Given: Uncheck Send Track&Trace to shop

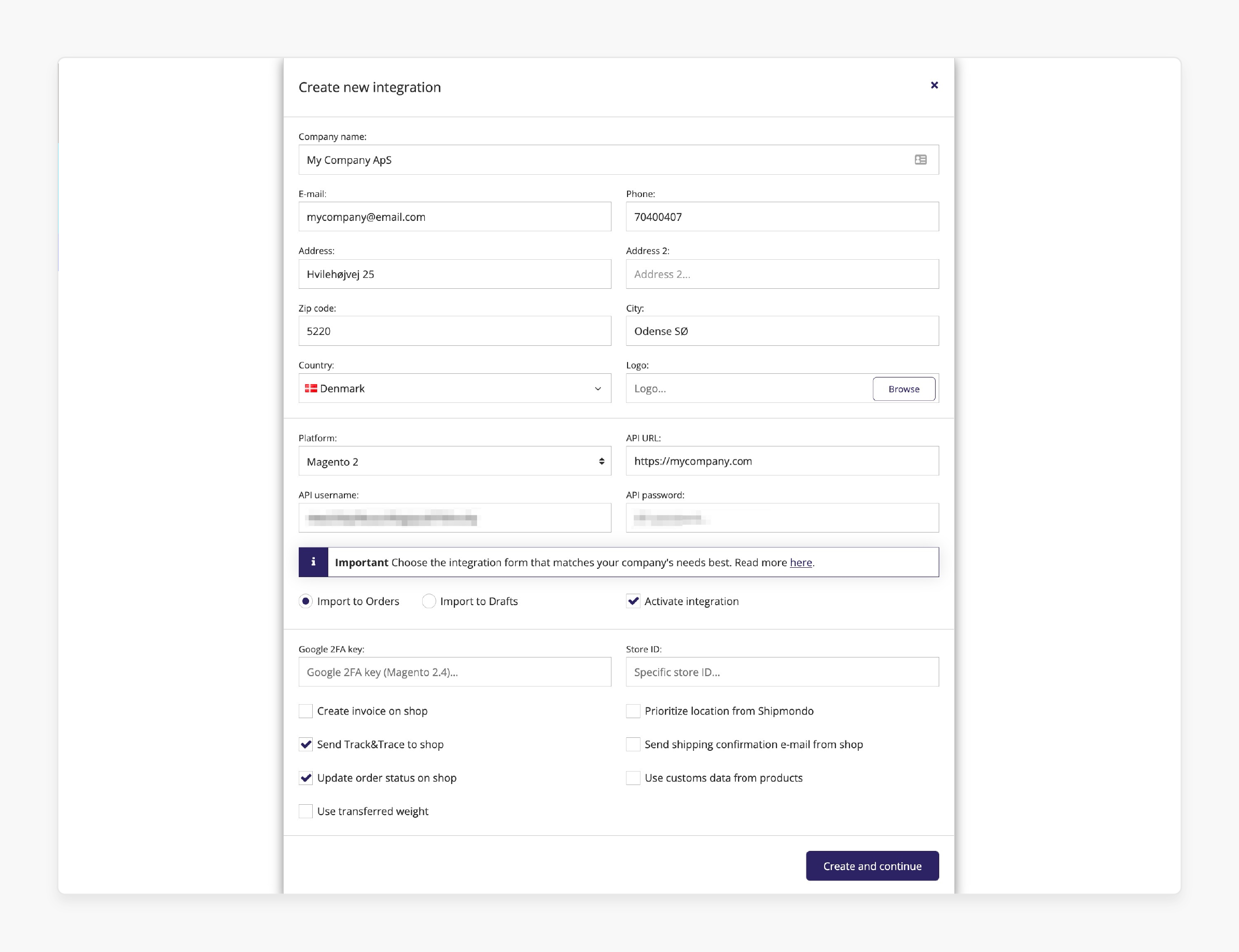Looking at the screenshot, I should [x=305, y=744].
